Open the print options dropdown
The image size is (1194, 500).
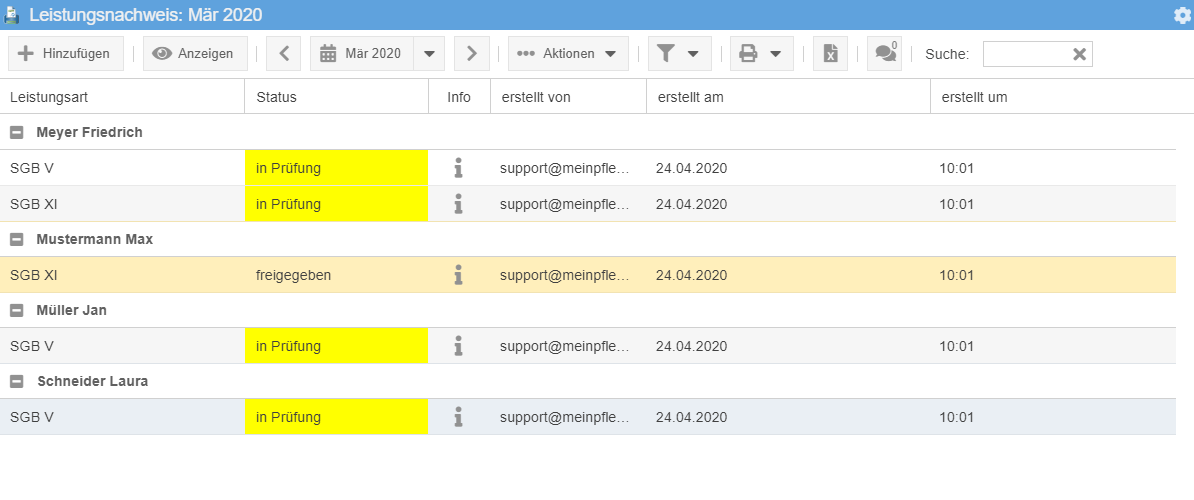(x=761, y=54)
